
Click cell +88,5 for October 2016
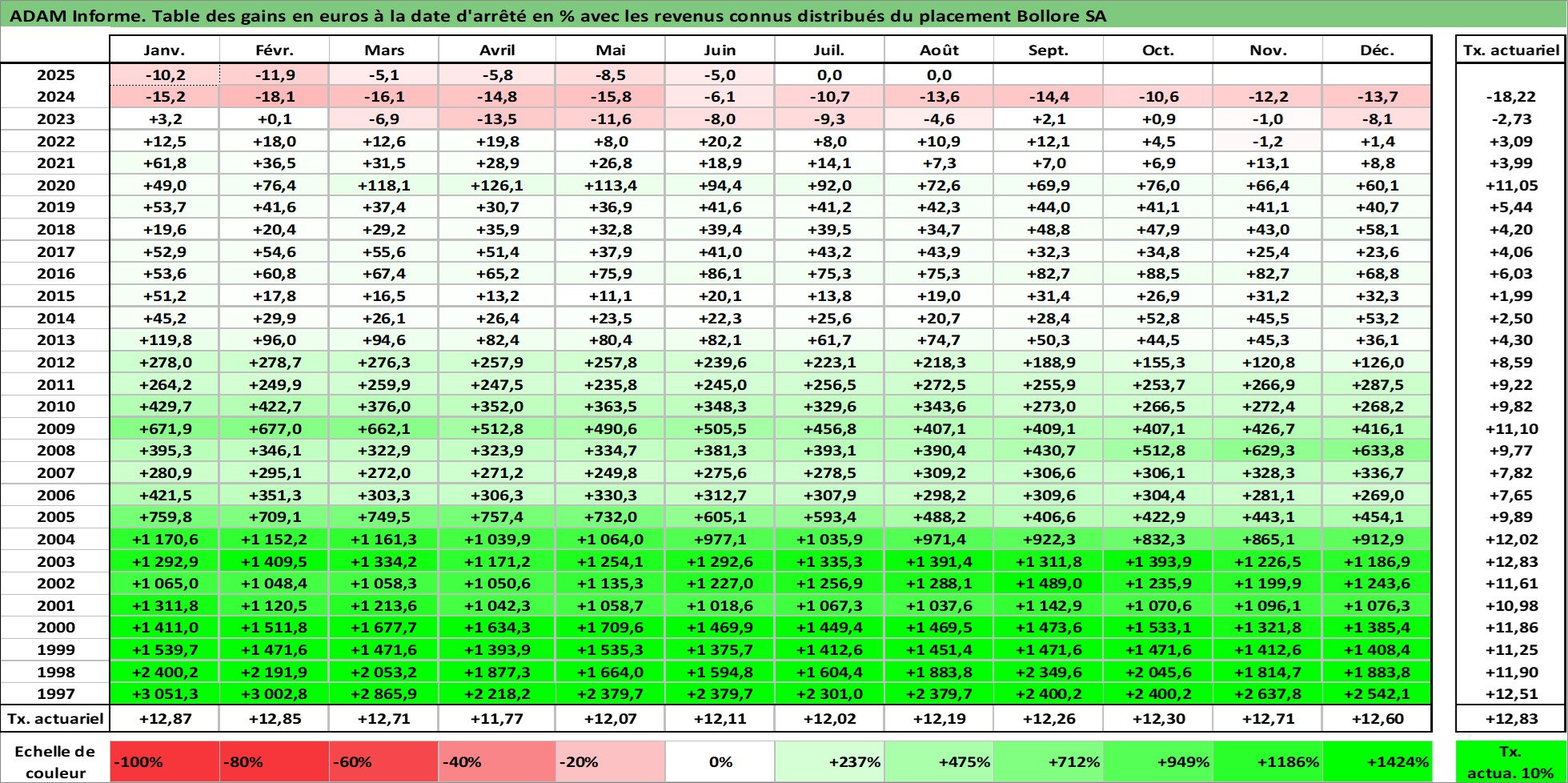[x=1158, y=274]
